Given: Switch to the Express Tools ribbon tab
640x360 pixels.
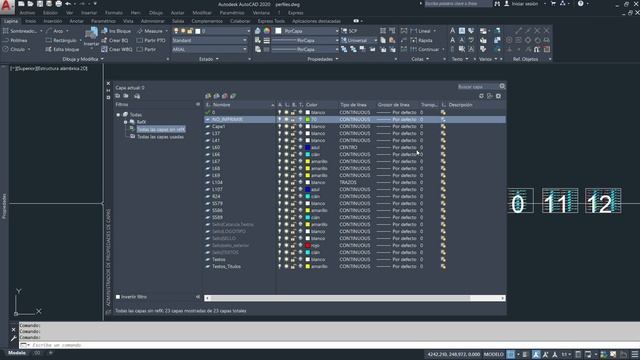Looking at the screenshot, I should click(x=271, y=21).
